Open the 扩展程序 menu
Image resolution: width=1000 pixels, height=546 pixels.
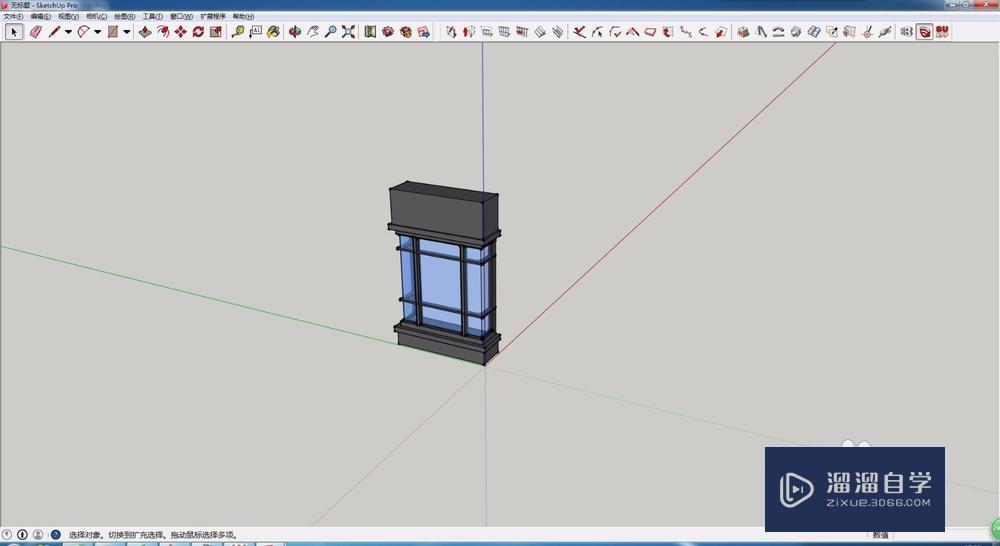click(213, 17)
